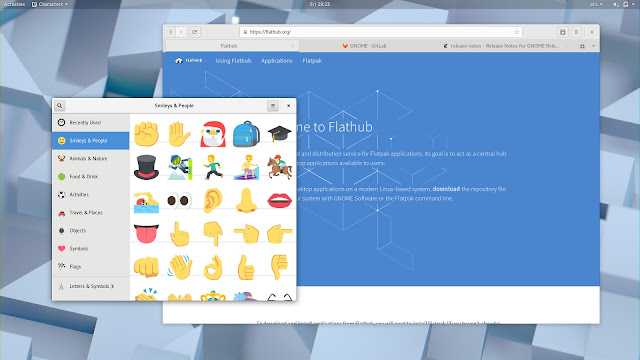Viewport: 640px width, 360px height.
Task: Select the tongue emoji
Action: pyautogui.click(x=147, y=234)
